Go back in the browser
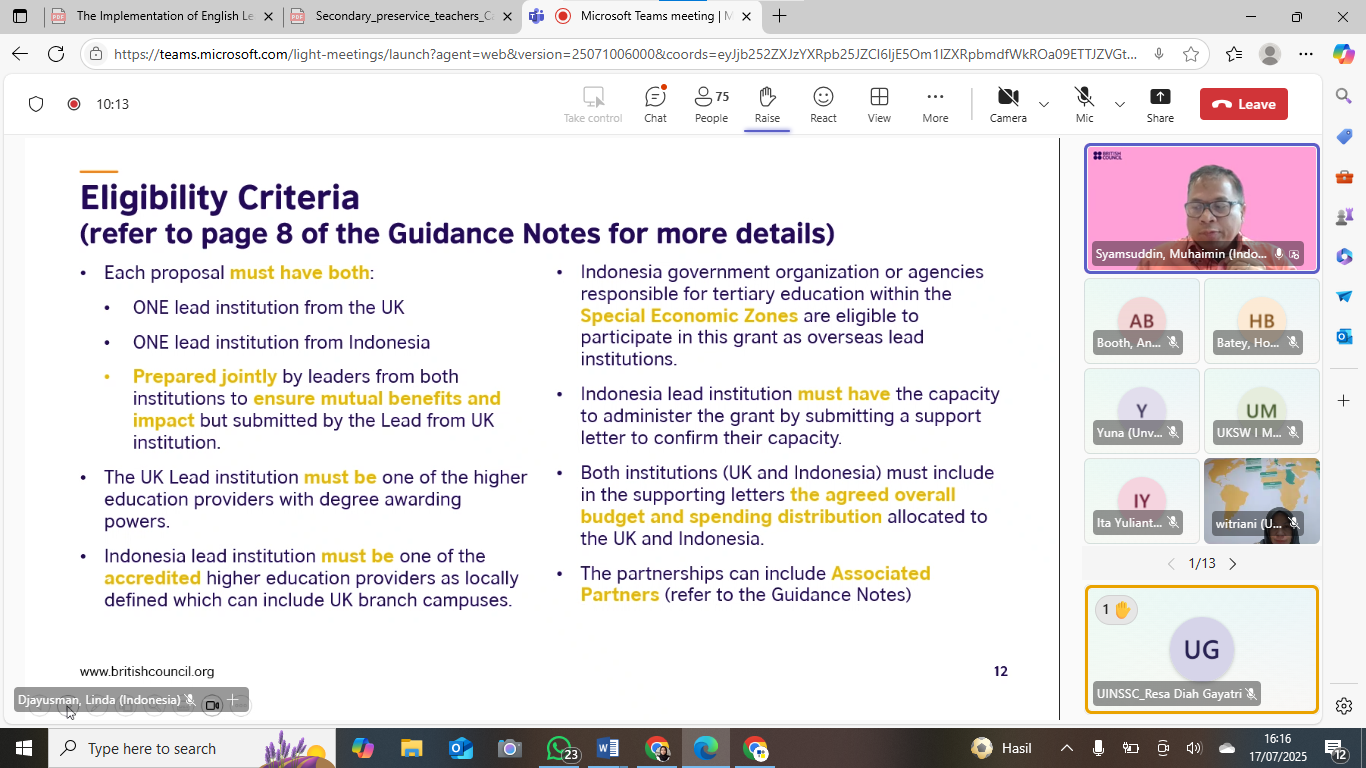Screen dimensions: 1366x768 [x=20, y=54]
